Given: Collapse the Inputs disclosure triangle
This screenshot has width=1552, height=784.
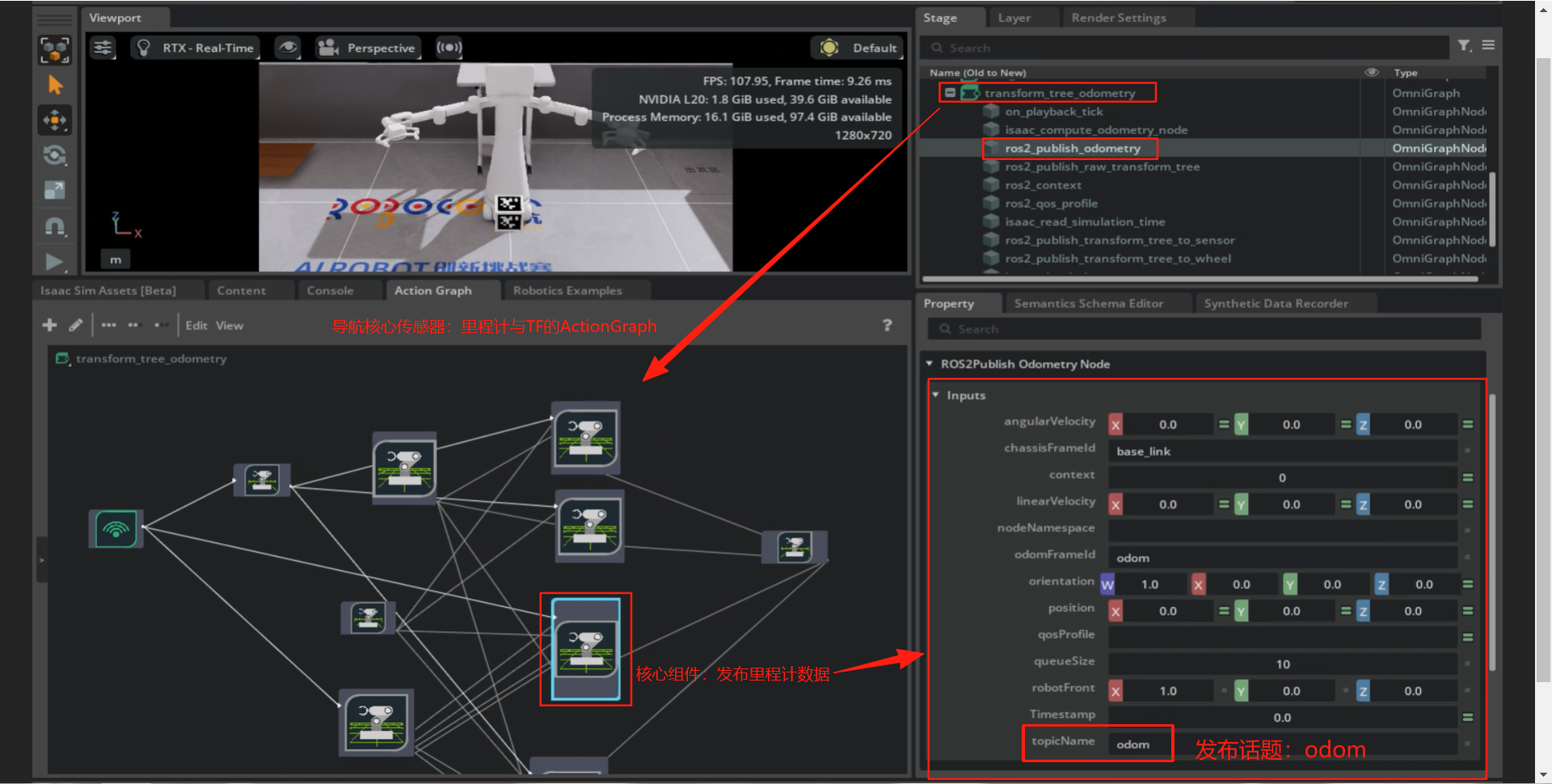Looking at the screenshot, I should pos(936,395).
